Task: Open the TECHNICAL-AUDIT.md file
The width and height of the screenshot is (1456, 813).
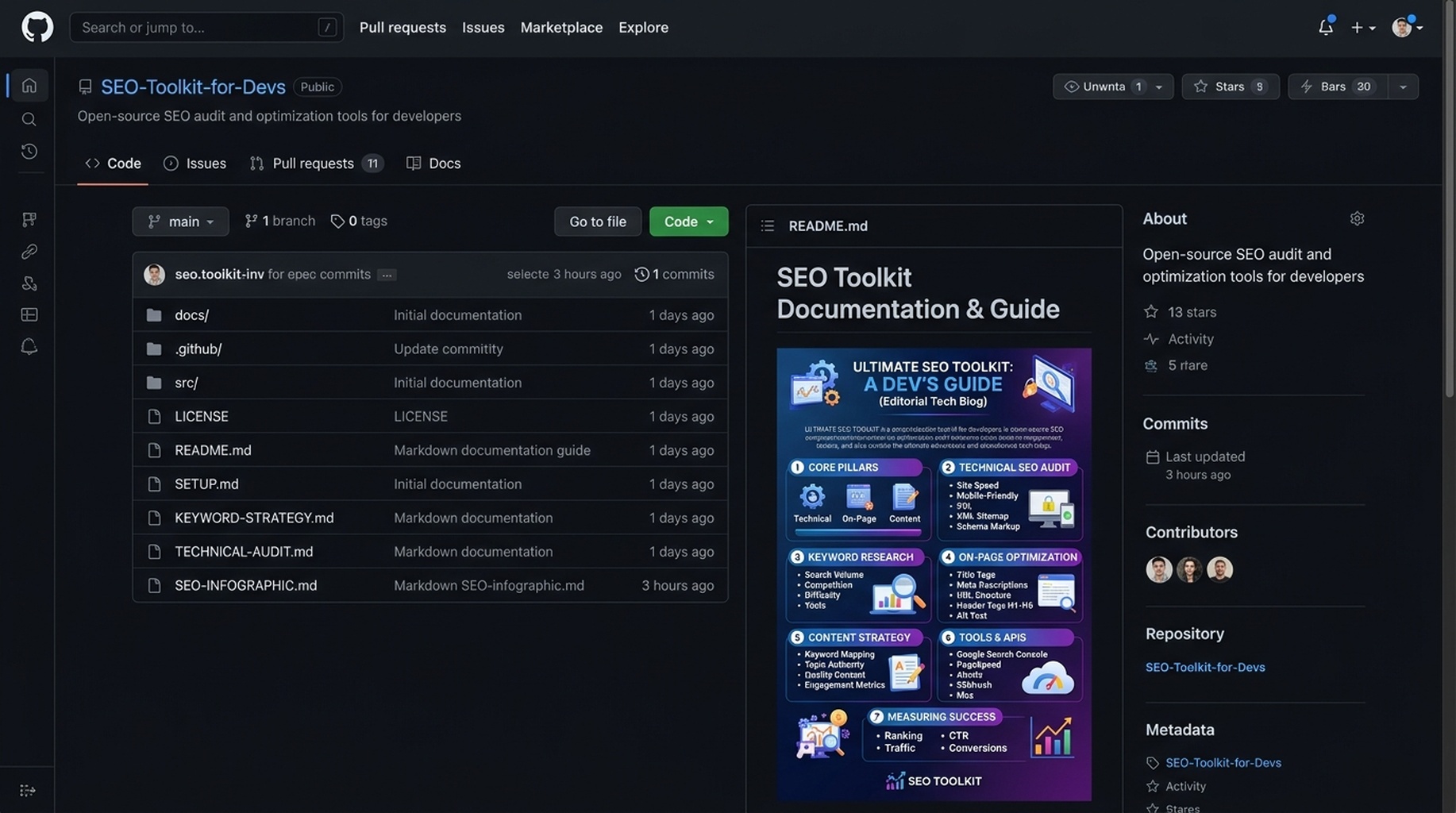Action: click(244, 551)
